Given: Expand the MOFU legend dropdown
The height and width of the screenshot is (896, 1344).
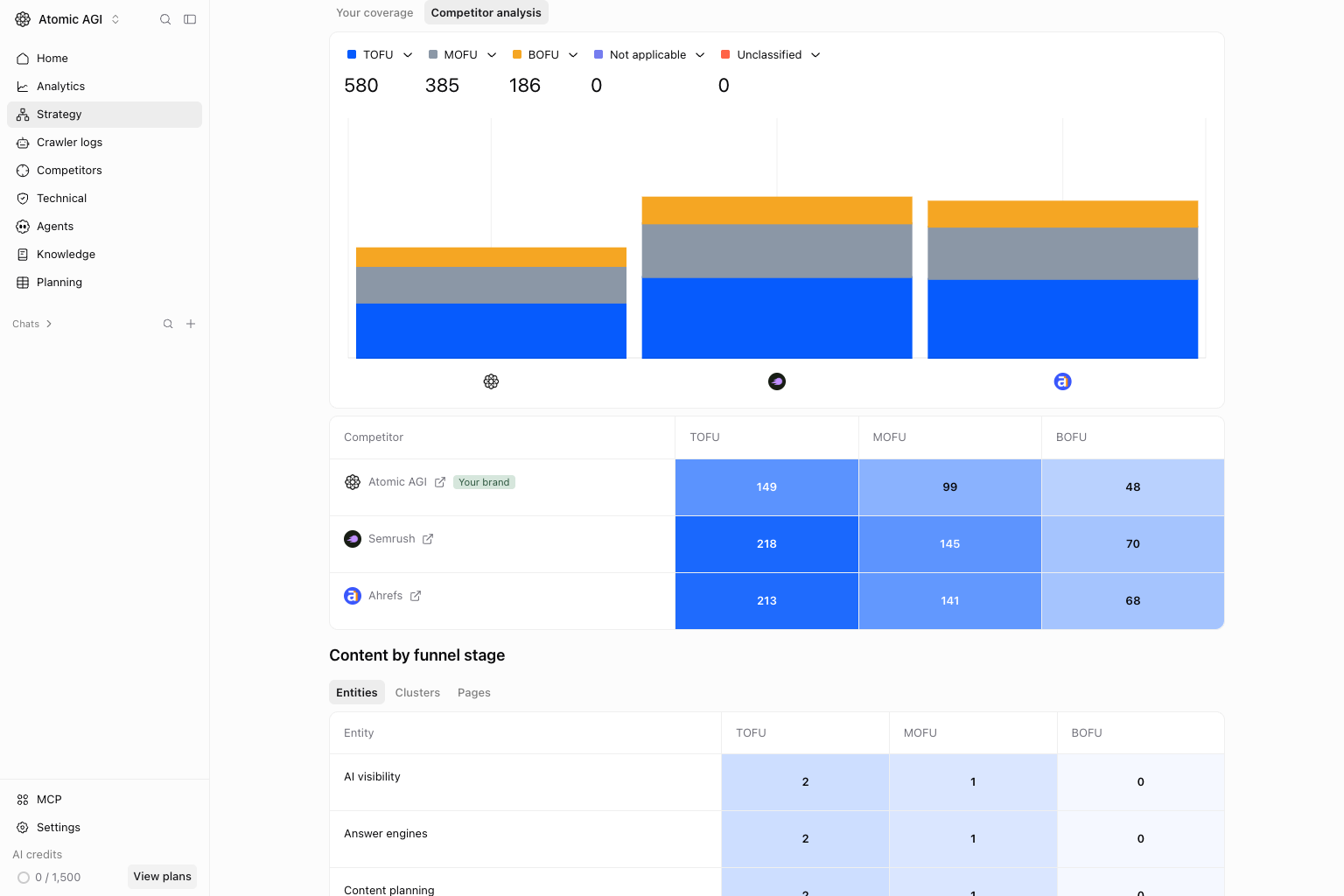Looking at the screenshot, I should click(492, 55).
